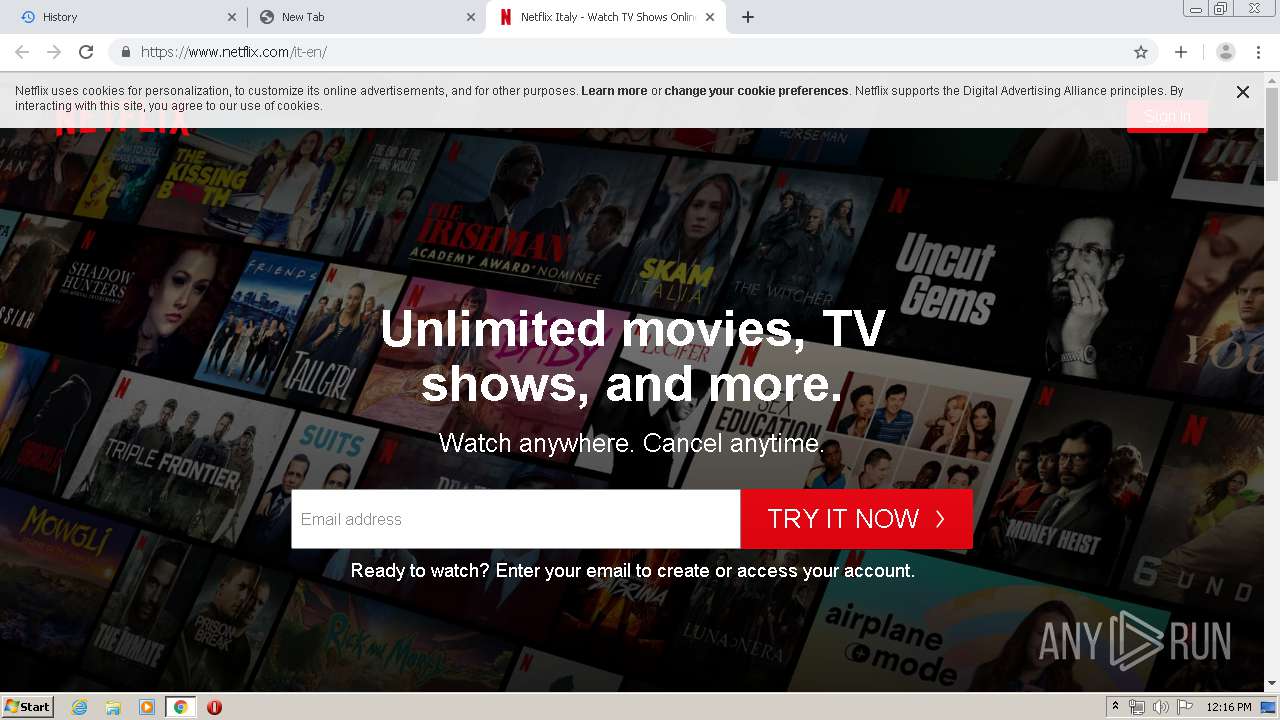Click Chrome icon in taskbar
Image resolution: width=1280 pixels, height=720 pixels.
pos(181,707)
